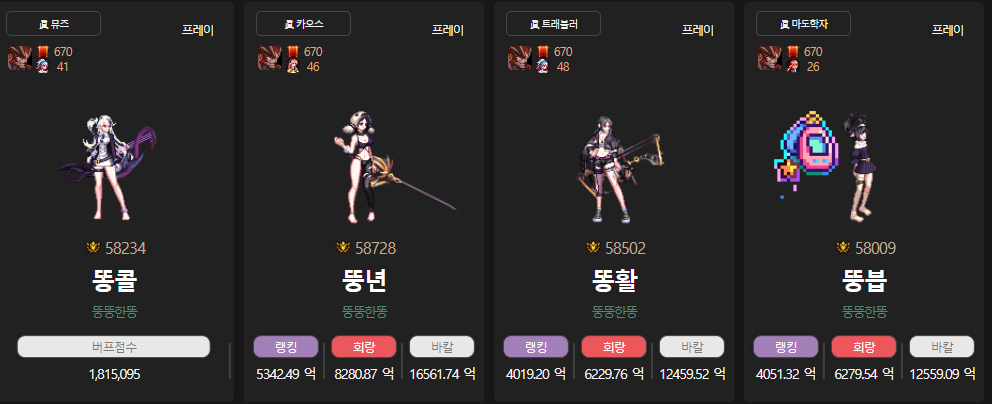Click the red banner icon on the 똥활 card

point(543,52)
